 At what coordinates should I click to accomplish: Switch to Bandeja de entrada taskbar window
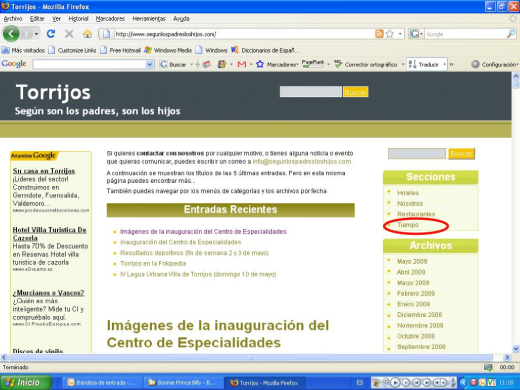102,382
